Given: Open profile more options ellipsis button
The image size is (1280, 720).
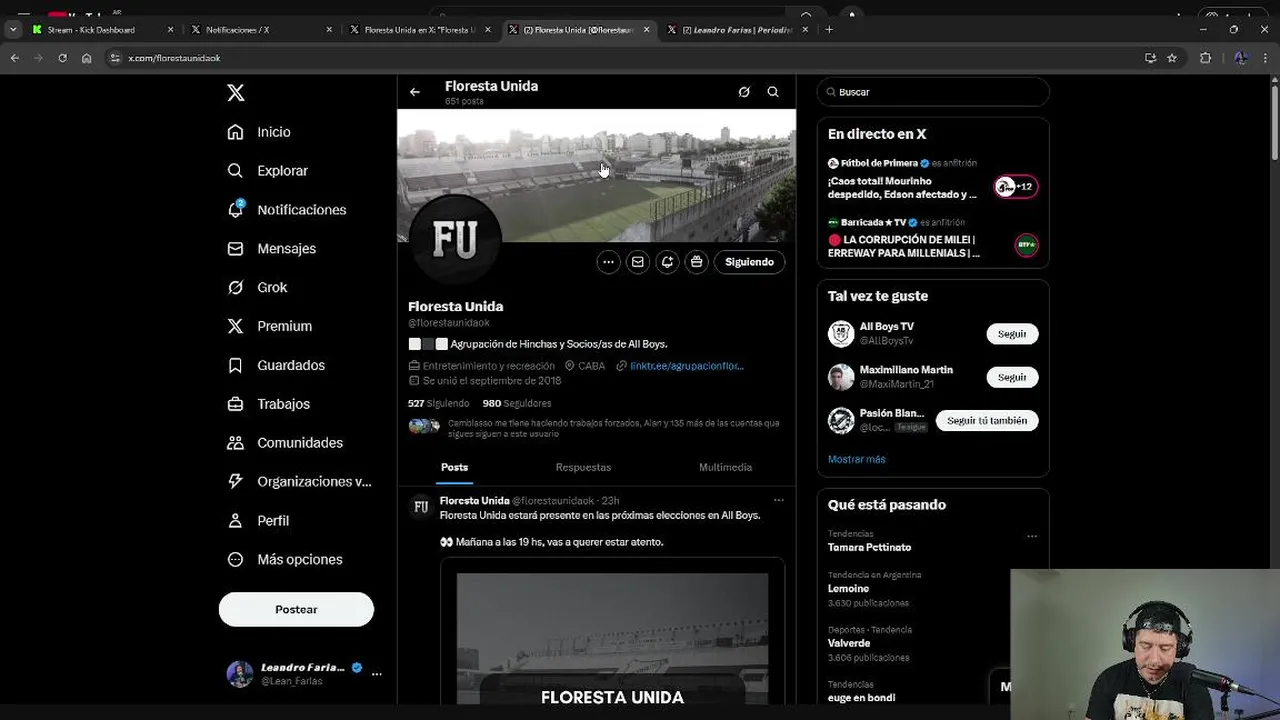Looking at the screenshot, I should (608, 262).
